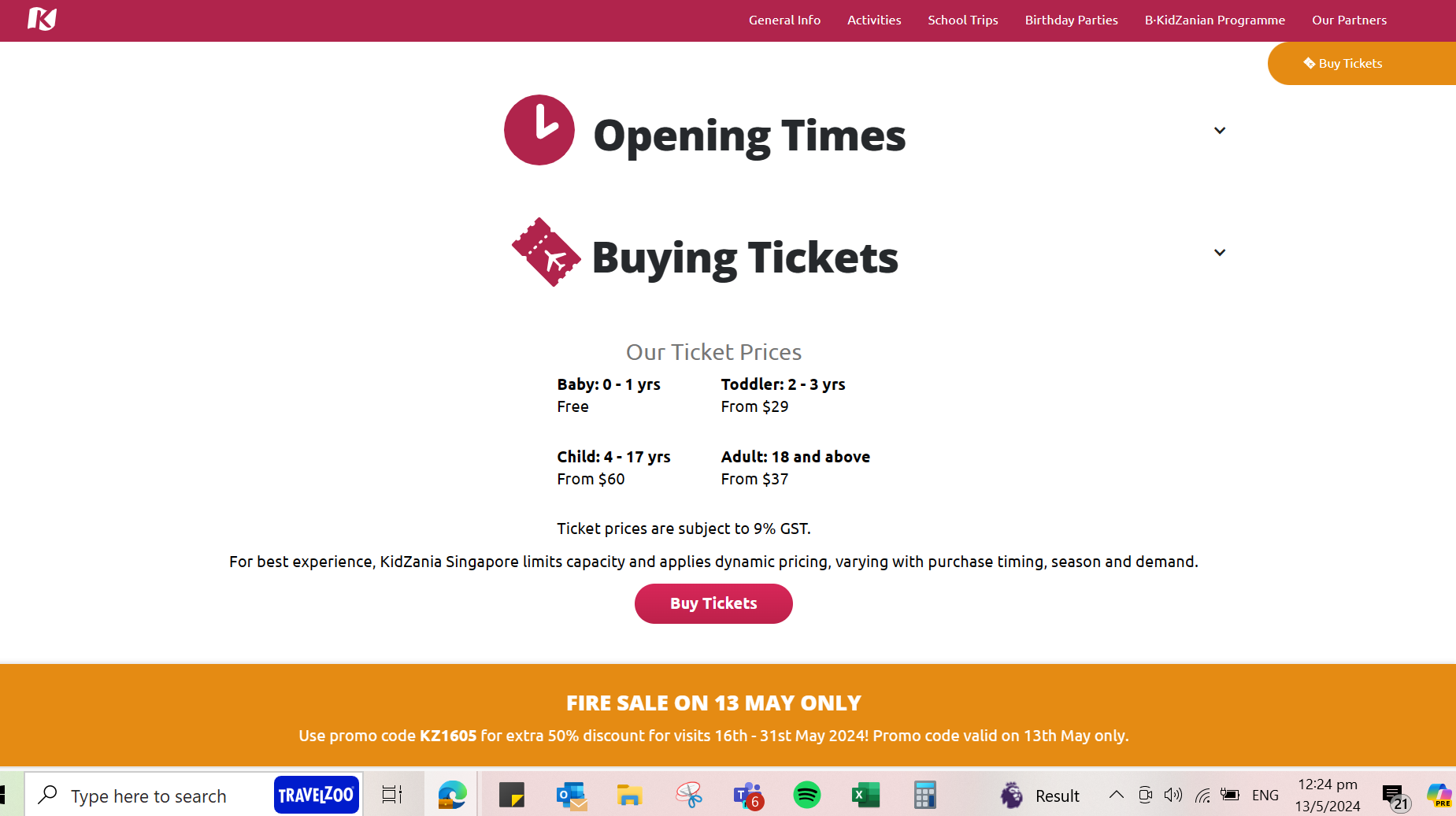Go to the Birthday Parties menu item

point(1071,20)
